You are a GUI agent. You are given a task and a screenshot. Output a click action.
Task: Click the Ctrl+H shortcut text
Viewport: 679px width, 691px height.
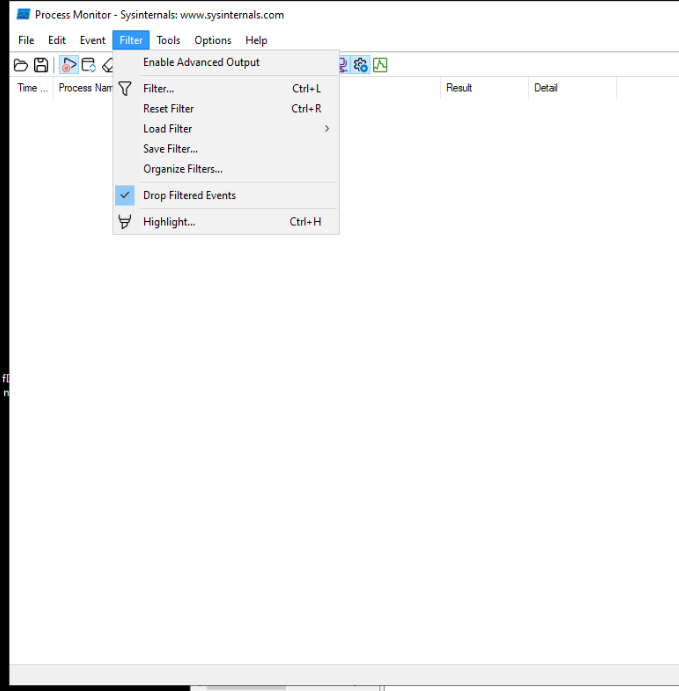coord(305,222)
